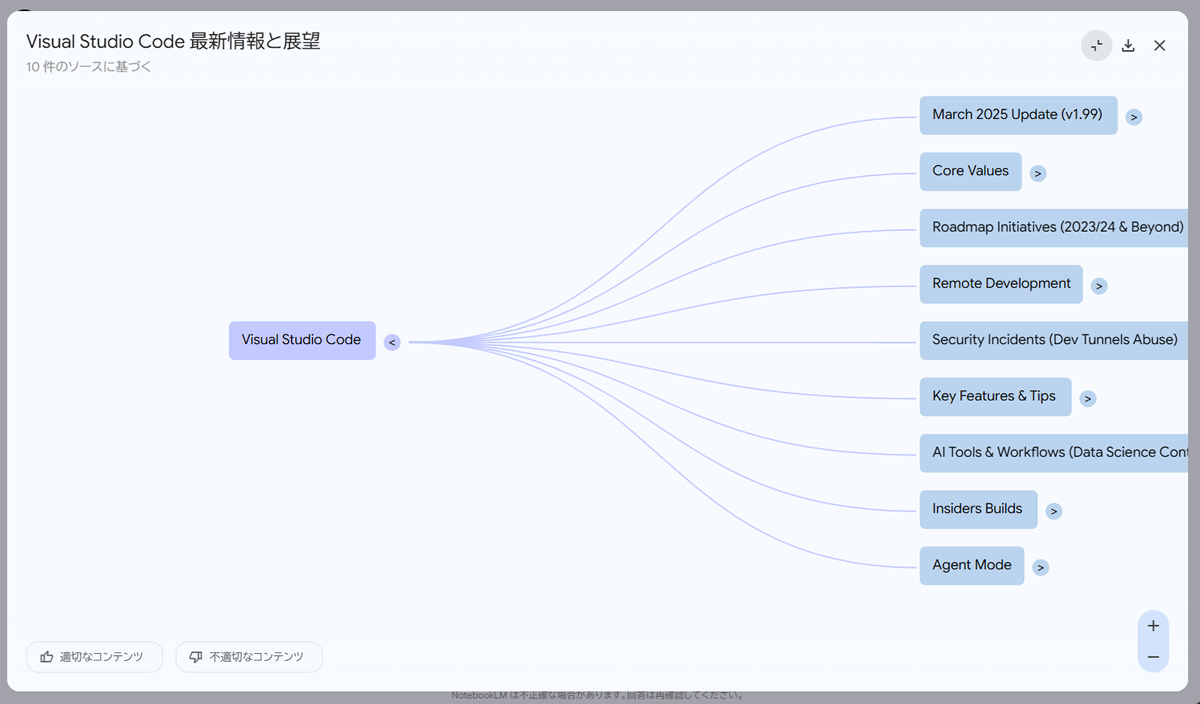The width and height of the screenshot is (1200, 704).
Task: Click thumbs down 不適切なコンテンツ button
Action: [x=249, y=657]
